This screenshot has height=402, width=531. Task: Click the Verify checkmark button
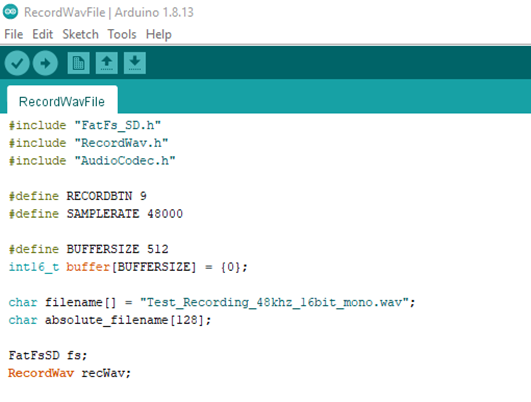(17, 63)
